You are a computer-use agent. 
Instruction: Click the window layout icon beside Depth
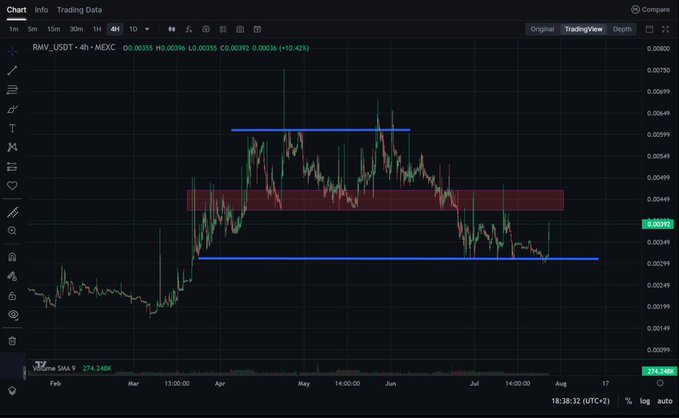click(649, 29)
